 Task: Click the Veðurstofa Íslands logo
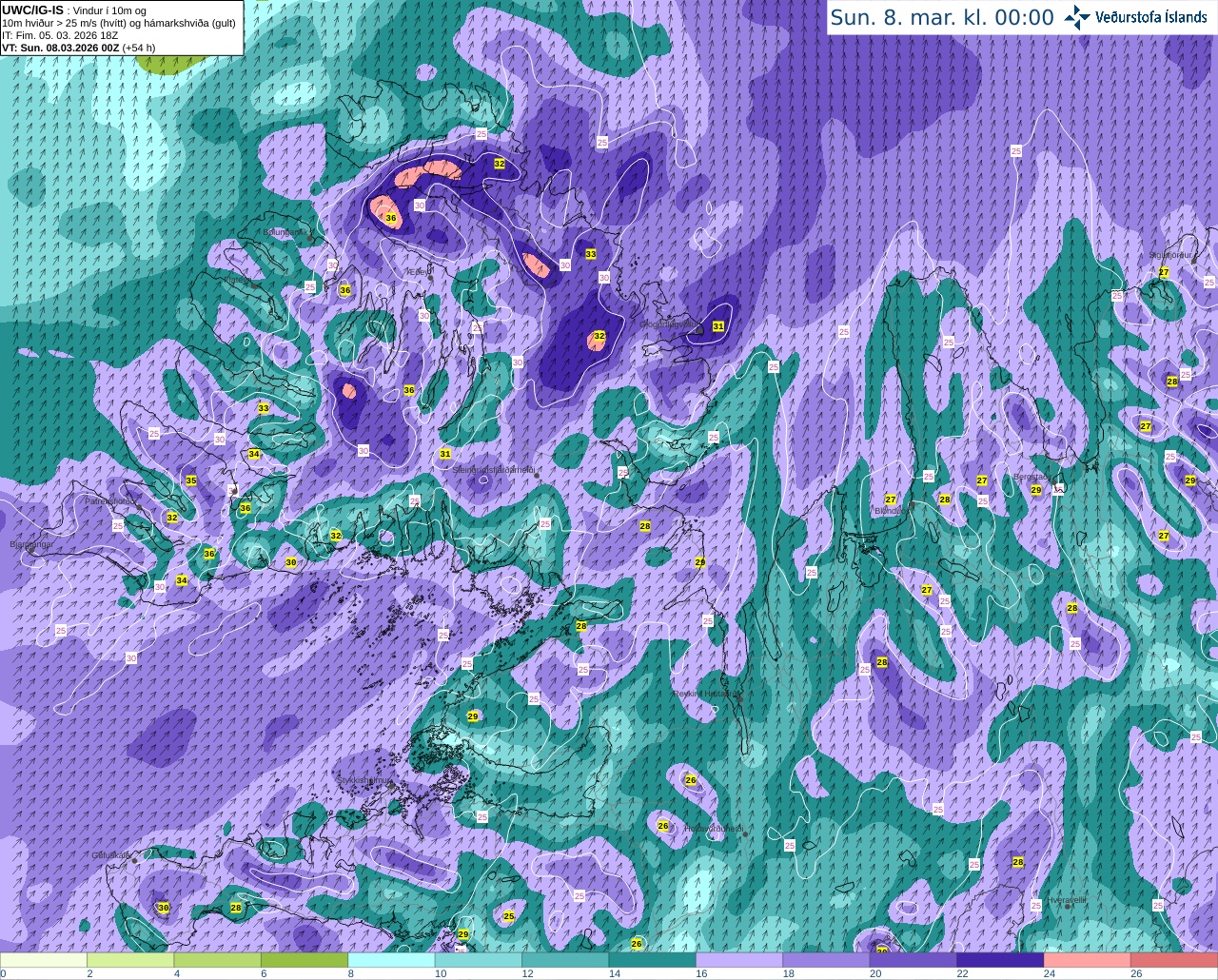1135,16
